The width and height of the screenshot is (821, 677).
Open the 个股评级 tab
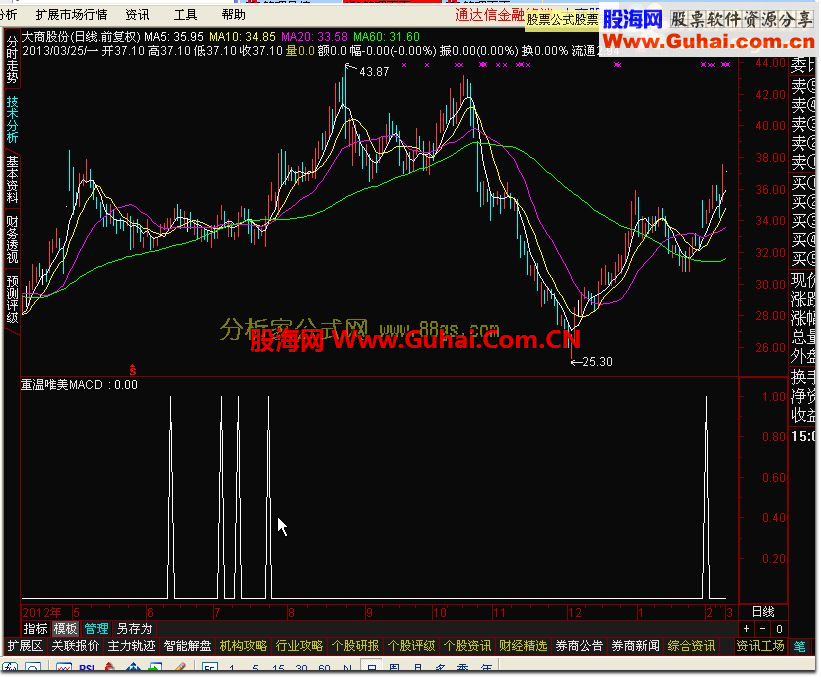[411, 646]
